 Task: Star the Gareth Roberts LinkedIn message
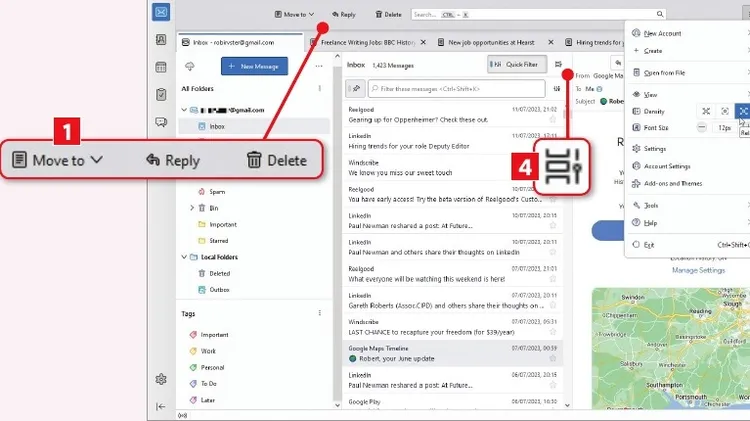pos(552,305)
